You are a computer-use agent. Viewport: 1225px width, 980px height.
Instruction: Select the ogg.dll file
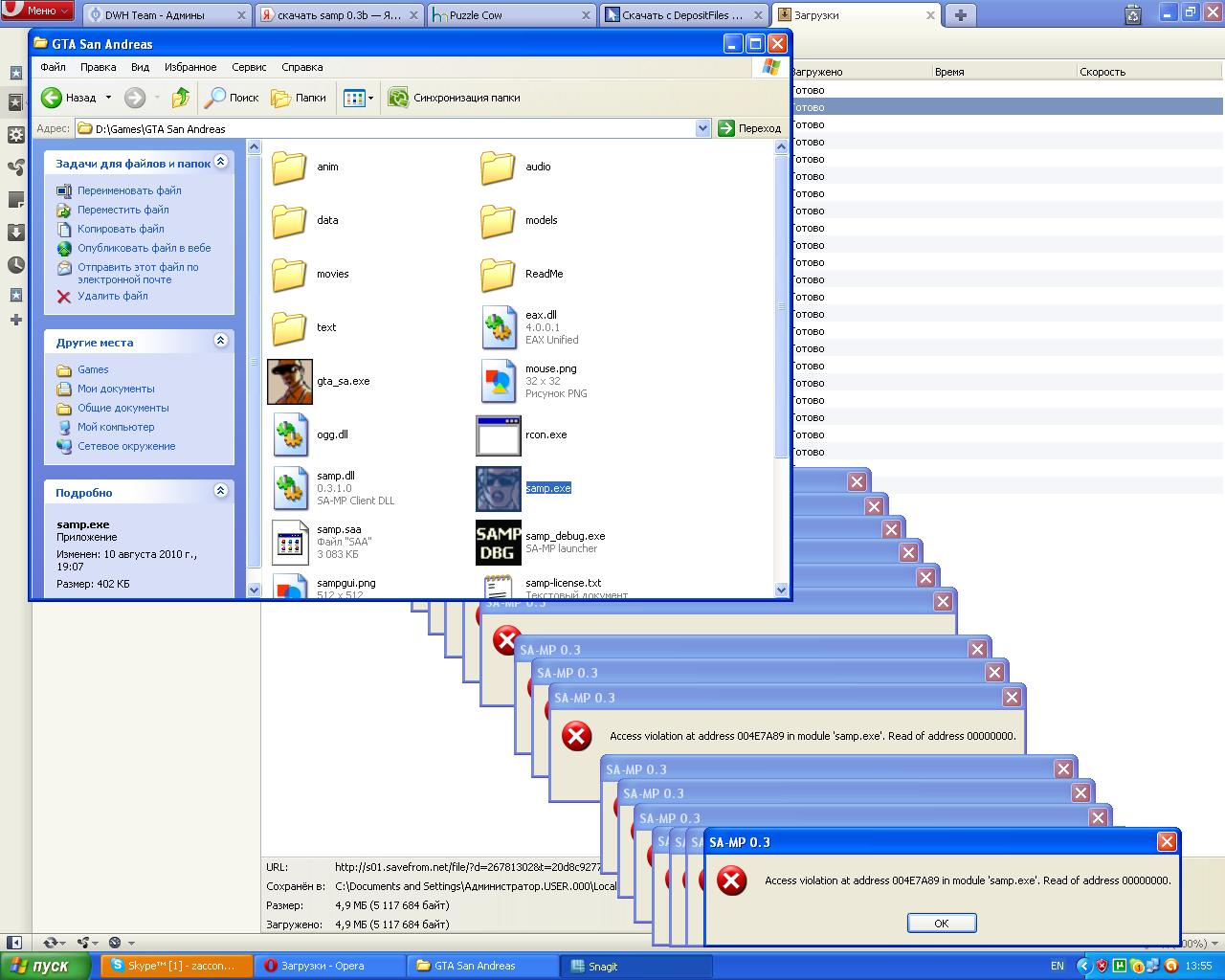(290, 434)
